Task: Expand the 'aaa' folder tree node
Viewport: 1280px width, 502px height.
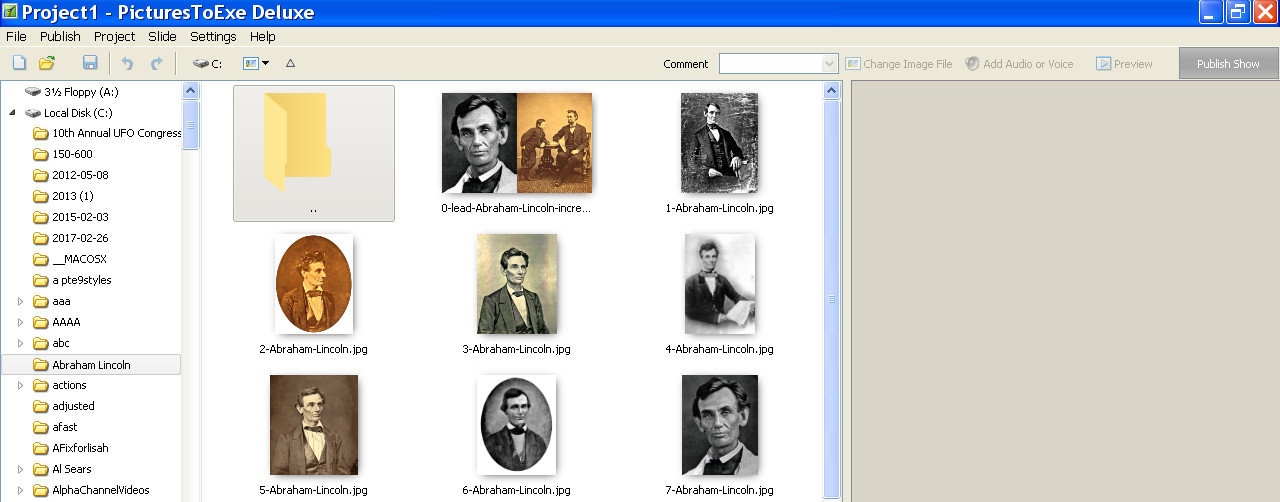Action: [19, 301]
